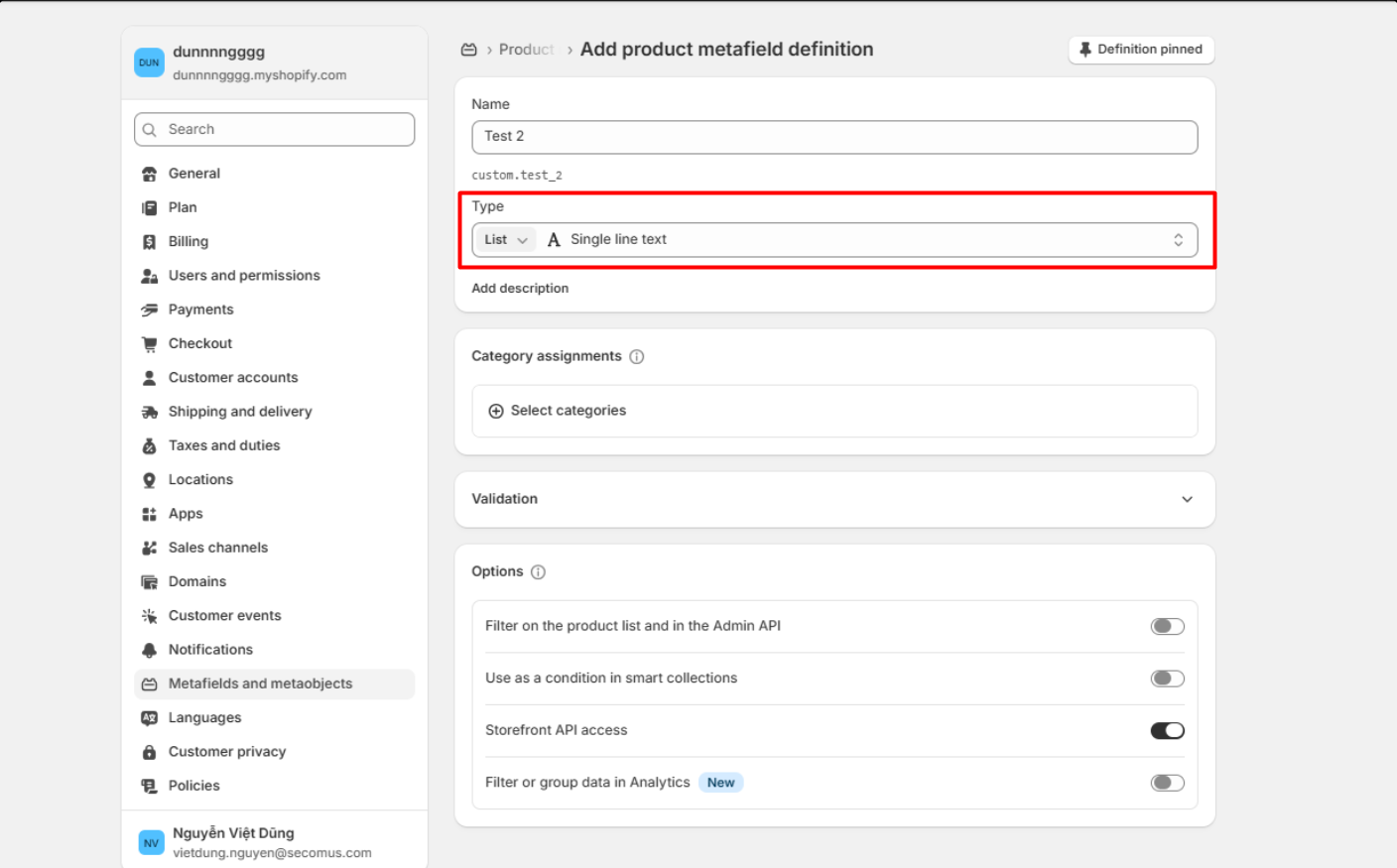Image resolution: width=1397 pixels, height=868 pixels.
Task: Click the Definition pinned button
Action: [x=1141, y=50]
